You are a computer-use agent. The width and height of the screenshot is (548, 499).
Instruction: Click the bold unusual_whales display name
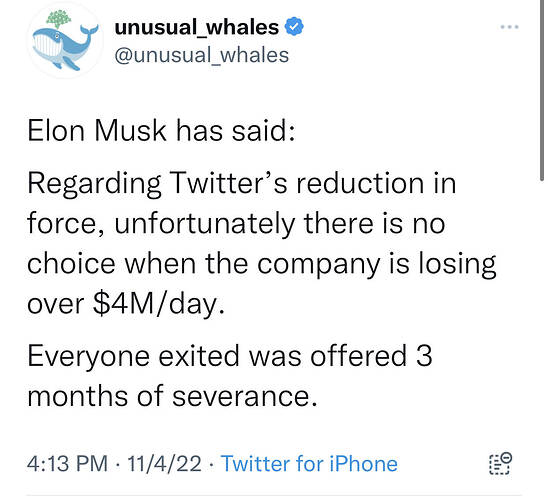[197, 27]
